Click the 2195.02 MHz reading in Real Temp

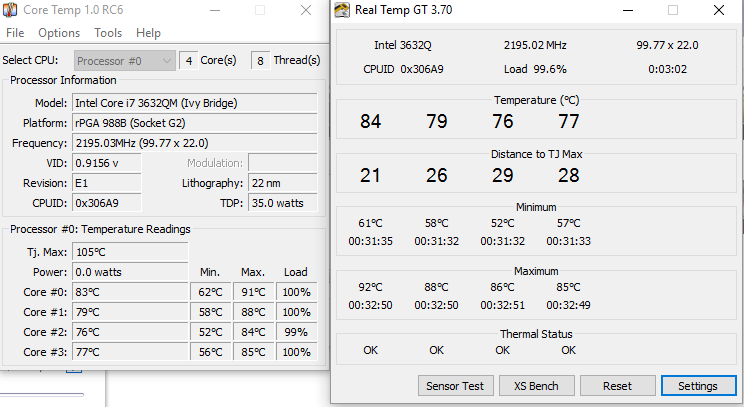pyautogui.click(x=535, y=45)
